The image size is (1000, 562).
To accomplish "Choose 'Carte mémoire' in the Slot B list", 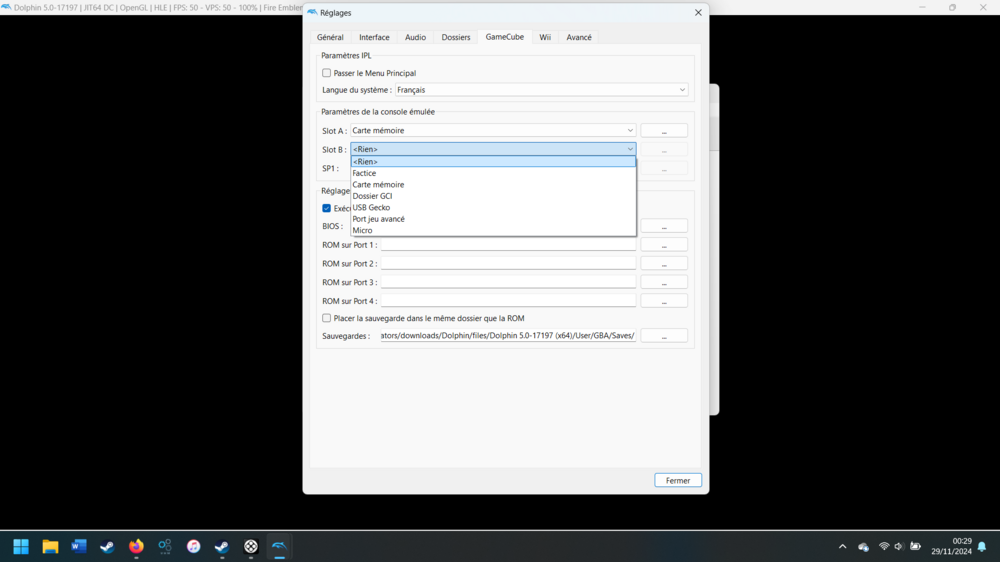I will 378,185.
